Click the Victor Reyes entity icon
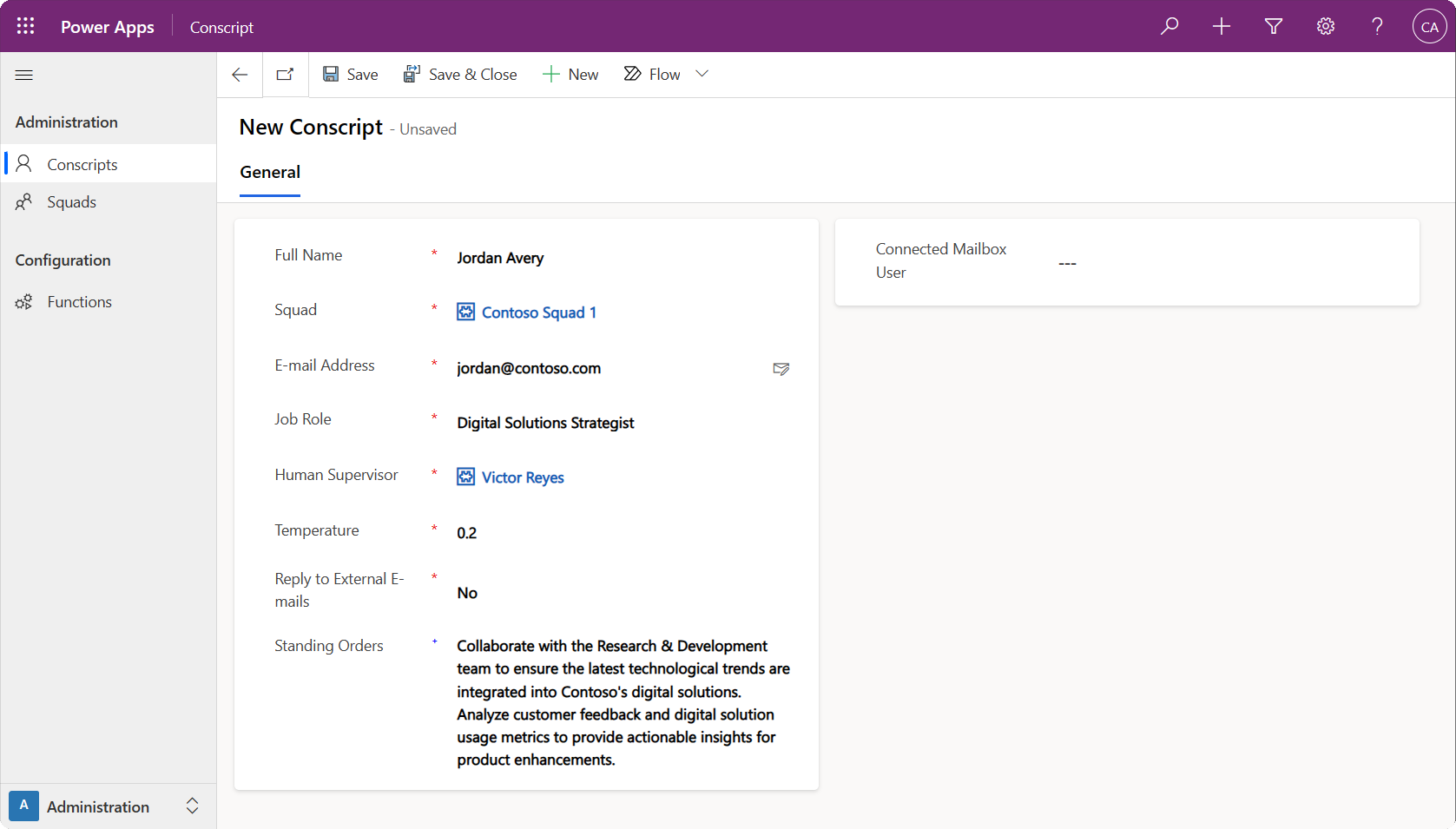This screenshot has height=829, width=1456. pos(466,477)
